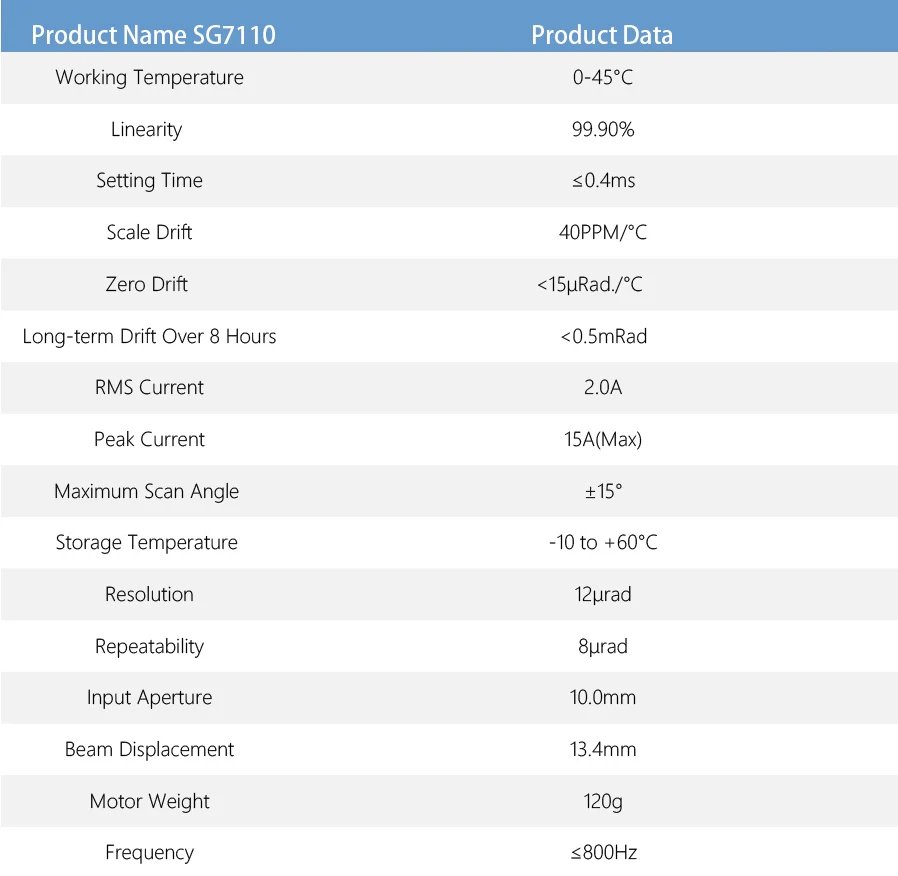Select the Peak Current label
This screenshot has width=898, height=876.
tap(149, 440)
